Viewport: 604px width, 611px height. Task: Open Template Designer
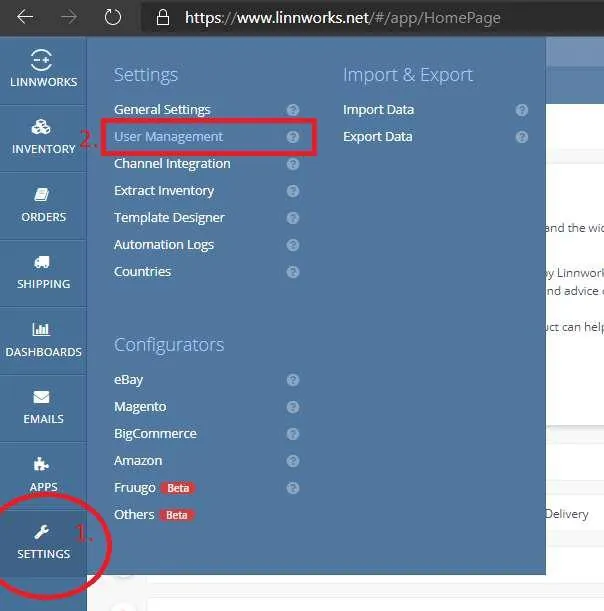pyautogui.click(x=169, y=218)
